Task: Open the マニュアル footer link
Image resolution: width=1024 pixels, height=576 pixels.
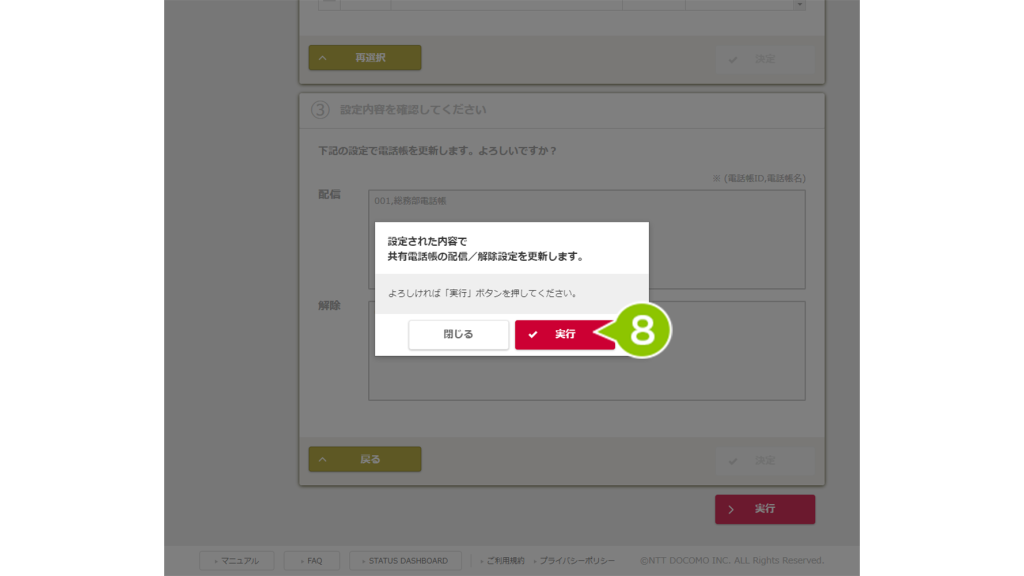Action: 236,560
